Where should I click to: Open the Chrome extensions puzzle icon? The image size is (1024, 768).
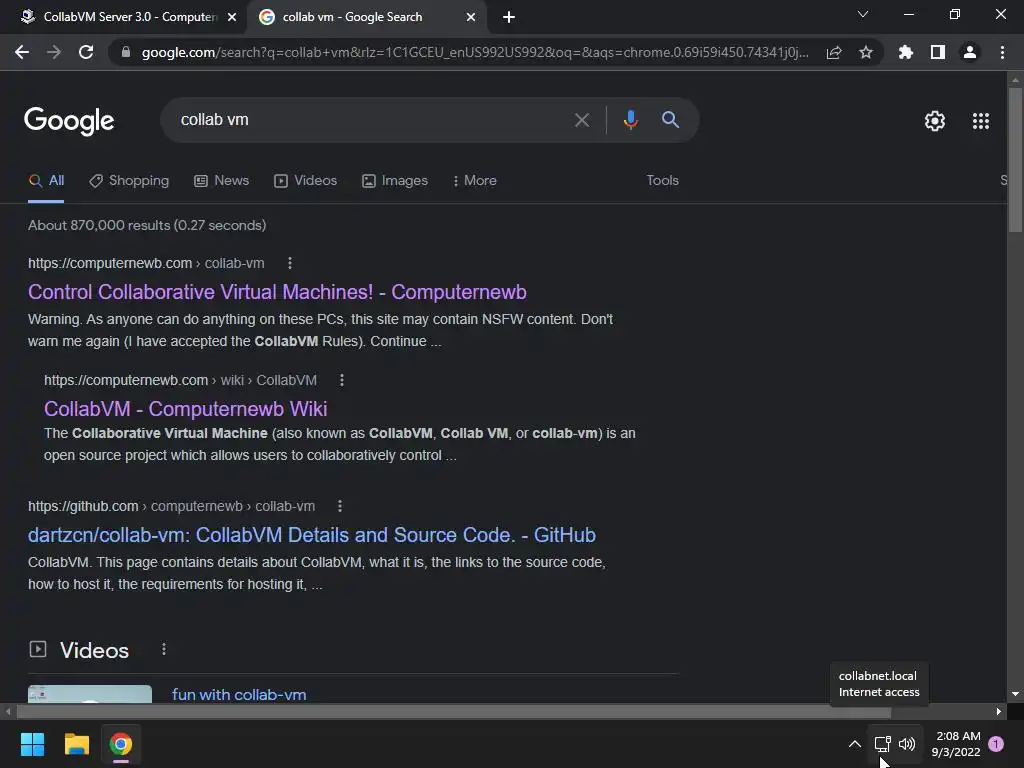(905, 52)
